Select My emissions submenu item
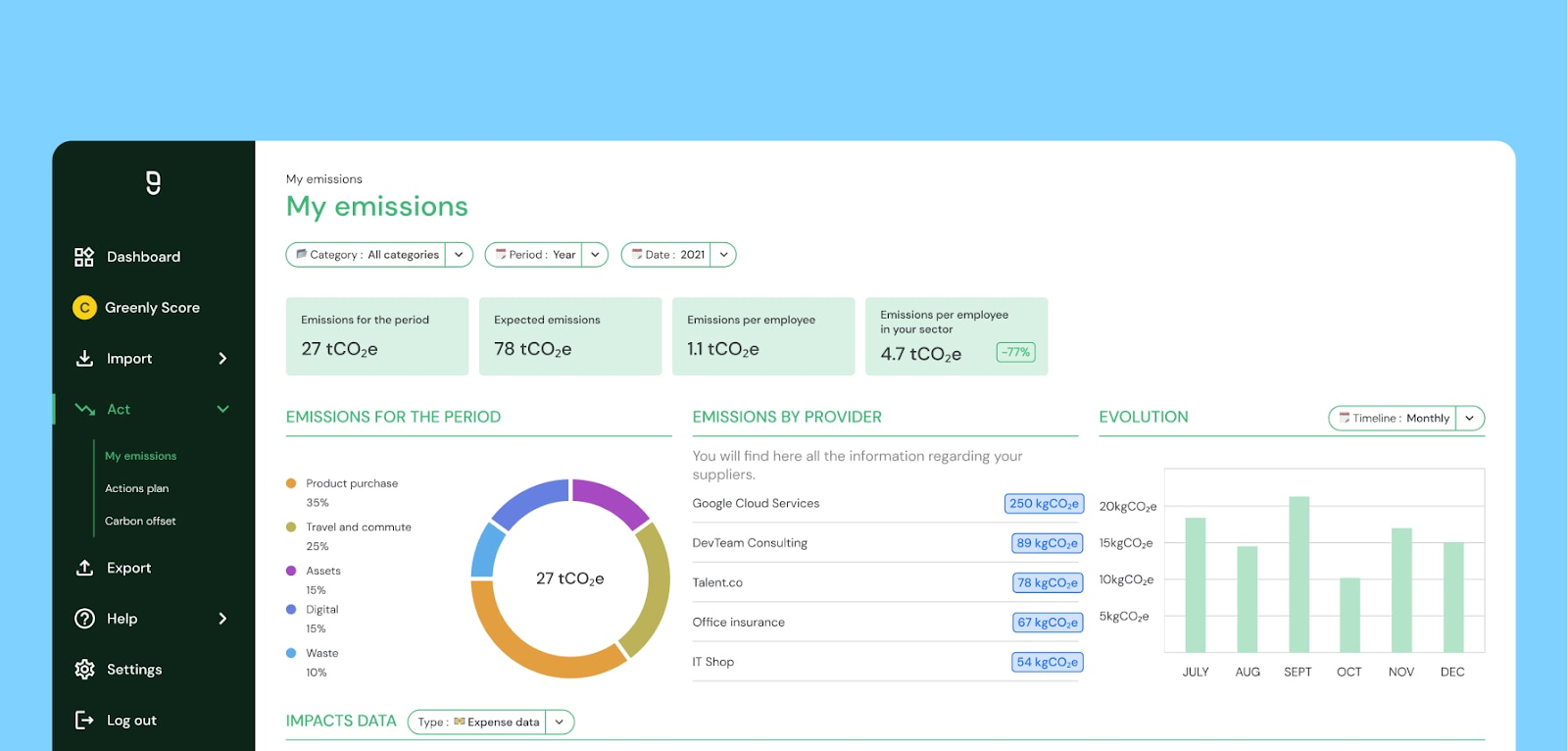 click(x=141, y=456)
